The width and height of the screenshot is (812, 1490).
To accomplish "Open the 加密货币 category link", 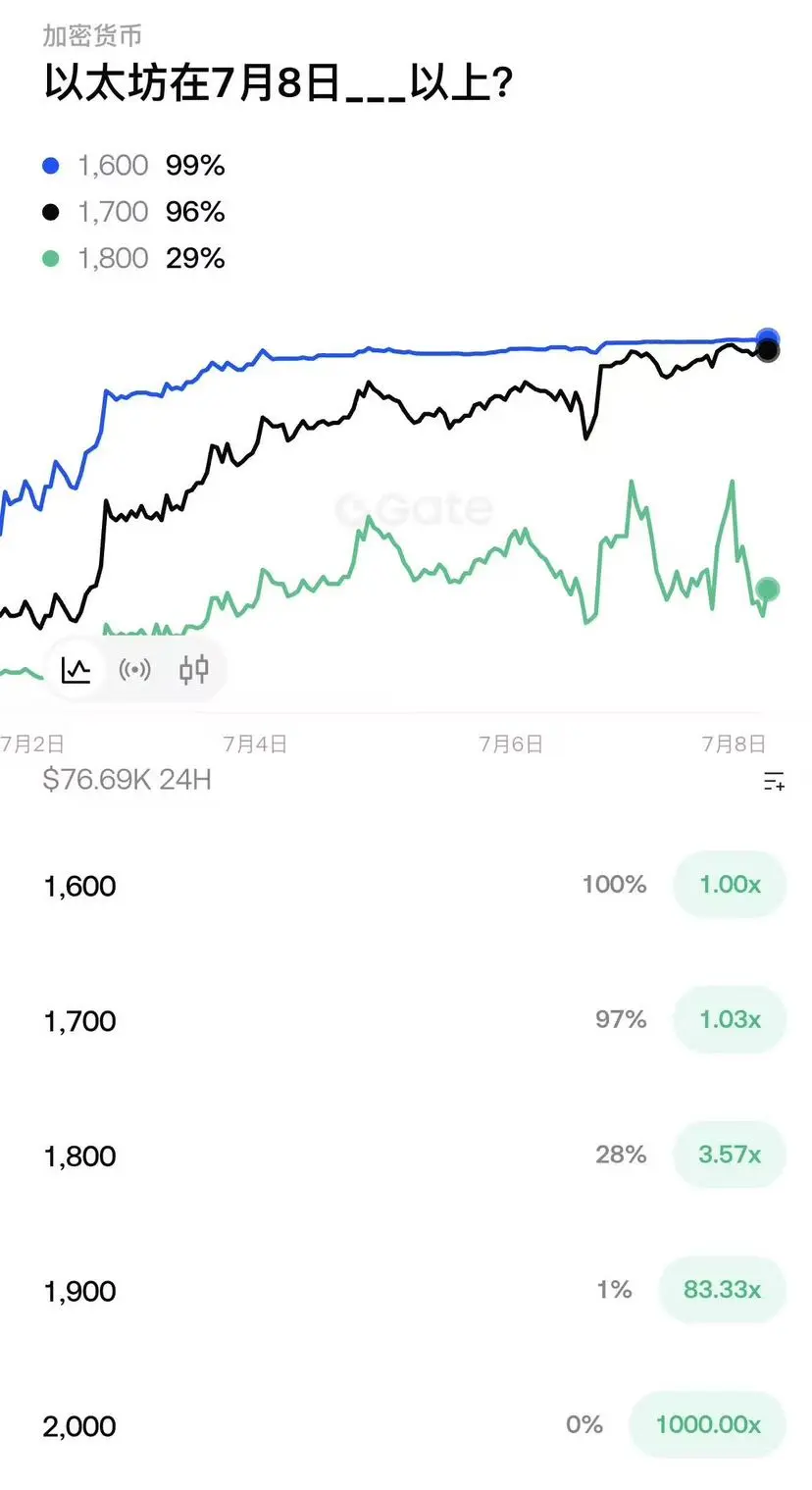I will [x=93, y=36].
